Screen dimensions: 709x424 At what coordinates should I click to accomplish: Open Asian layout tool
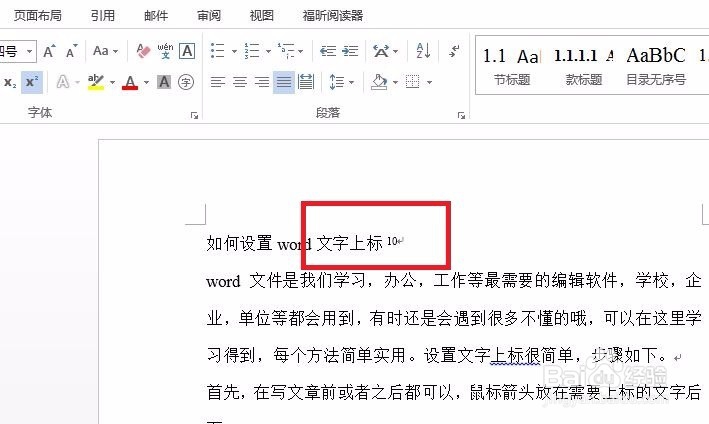coord(381,51)
